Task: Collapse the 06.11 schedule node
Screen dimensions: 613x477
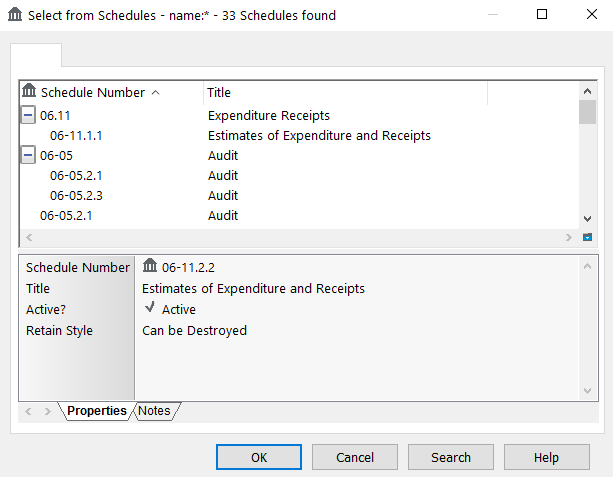Action: [28, 115]
